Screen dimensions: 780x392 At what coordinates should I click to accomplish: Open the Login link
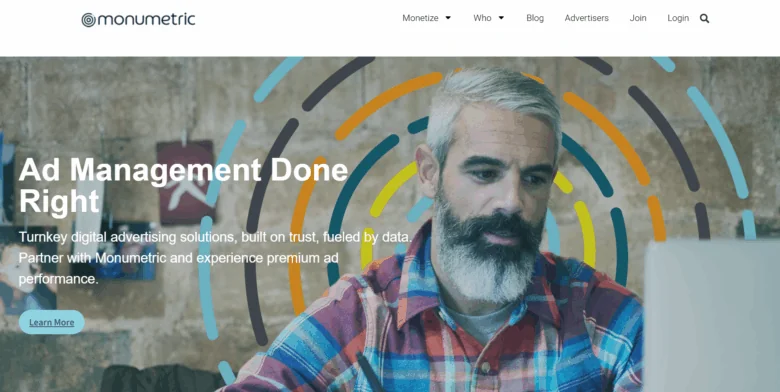[x=678, y=18]
